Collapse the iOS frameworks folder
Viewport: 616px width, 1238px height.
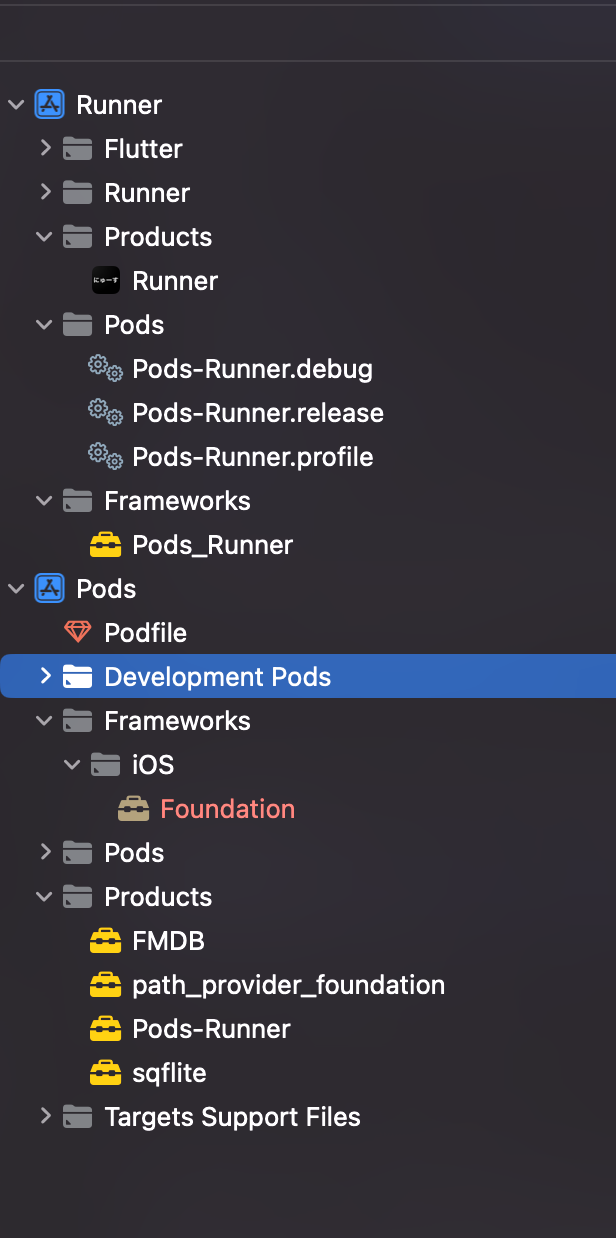tap(72, 765)
